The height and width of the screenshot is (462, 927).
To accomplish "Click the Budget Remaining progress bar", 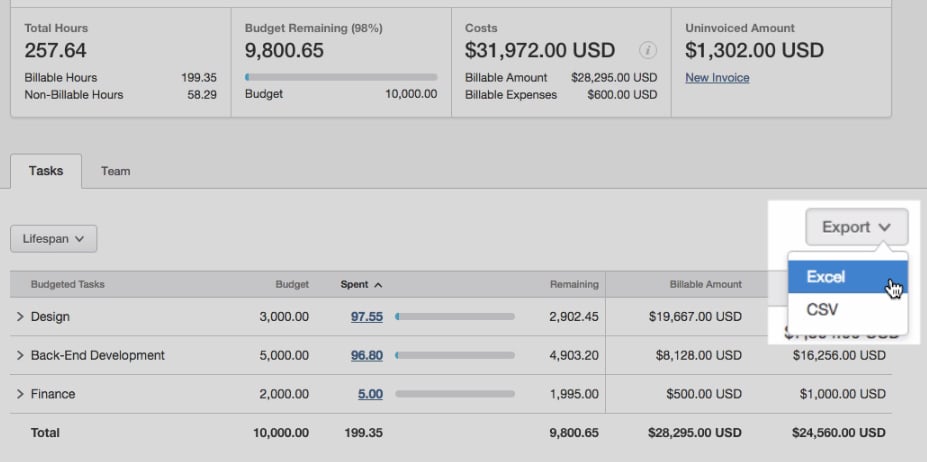I will tap(341, 77).
